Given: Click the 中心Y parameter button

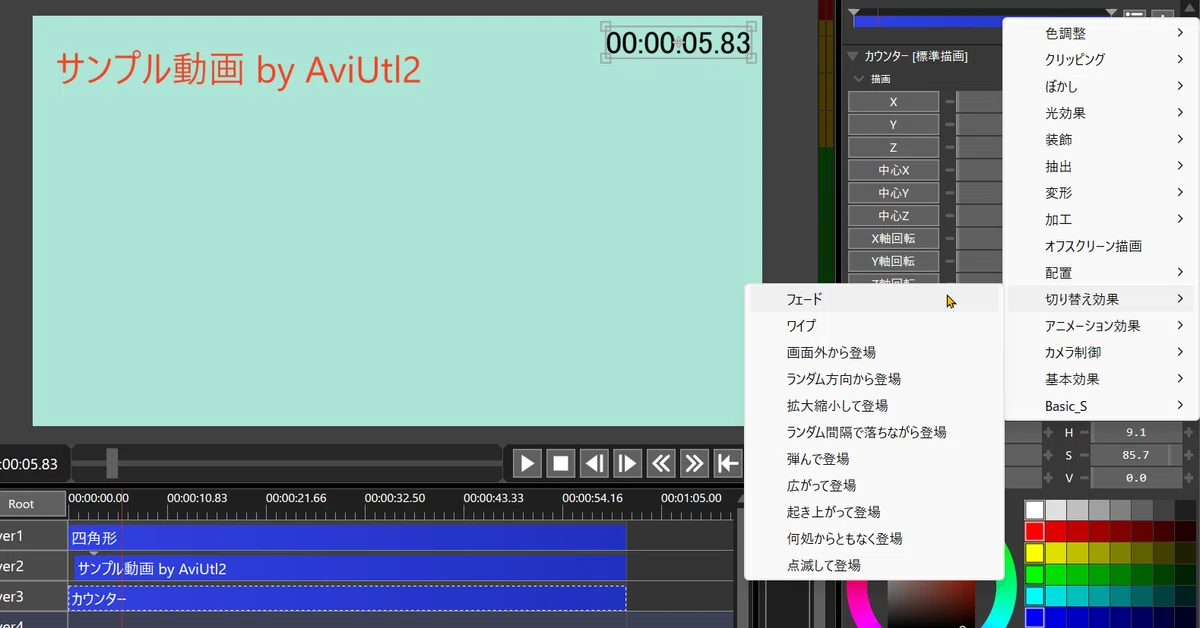Looking at the screenshot, I should 893,193.
